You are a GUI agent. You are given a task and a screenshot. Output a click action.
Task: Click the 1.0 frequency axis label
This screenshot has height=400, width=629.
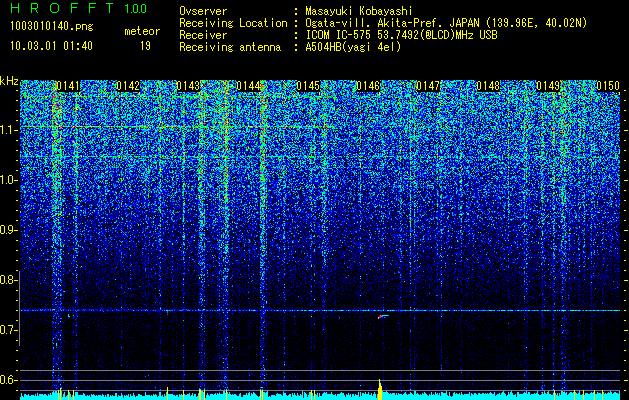click(8, 180)
